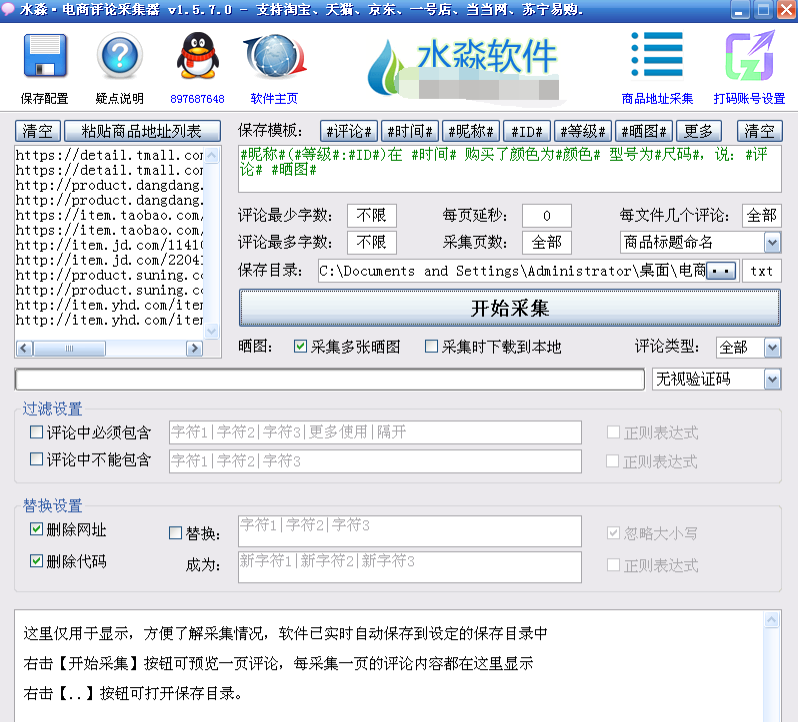This screenshot has height=722, width=798.
Task: Toggle 删除代码 checkbox
Action: pos(36,561)
